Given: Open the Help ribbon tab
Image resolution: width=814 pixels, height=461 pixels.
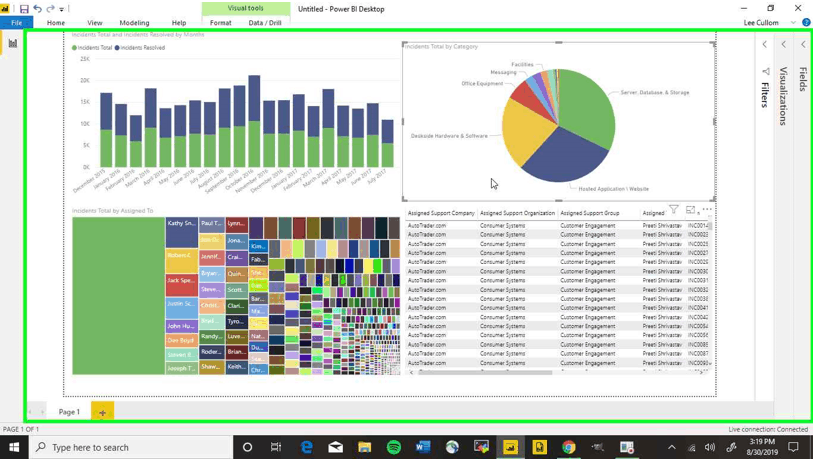Looking at the screenshot, I should tap(179, 23).
